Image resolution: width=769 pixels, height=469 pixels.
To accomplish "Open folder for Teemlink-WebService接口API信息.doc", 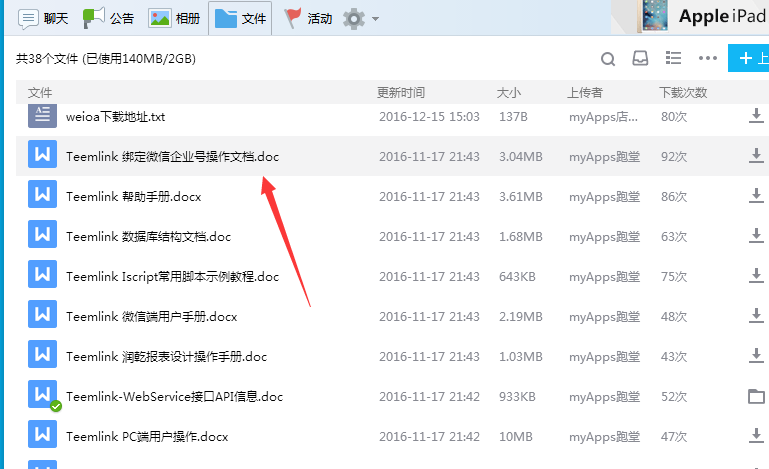I will pyautogui.click(x=756, y=396).
